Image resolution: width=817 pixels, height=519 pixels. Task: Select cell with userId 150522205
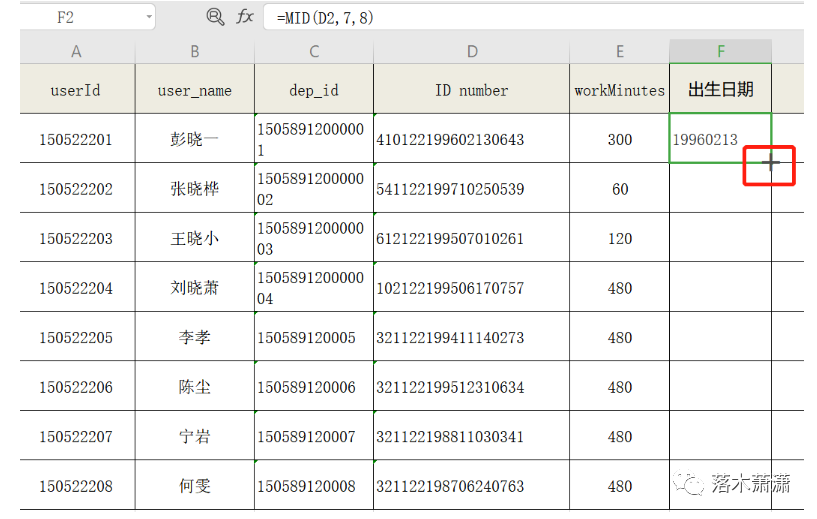pyautogui.click(x=77, y=337)
